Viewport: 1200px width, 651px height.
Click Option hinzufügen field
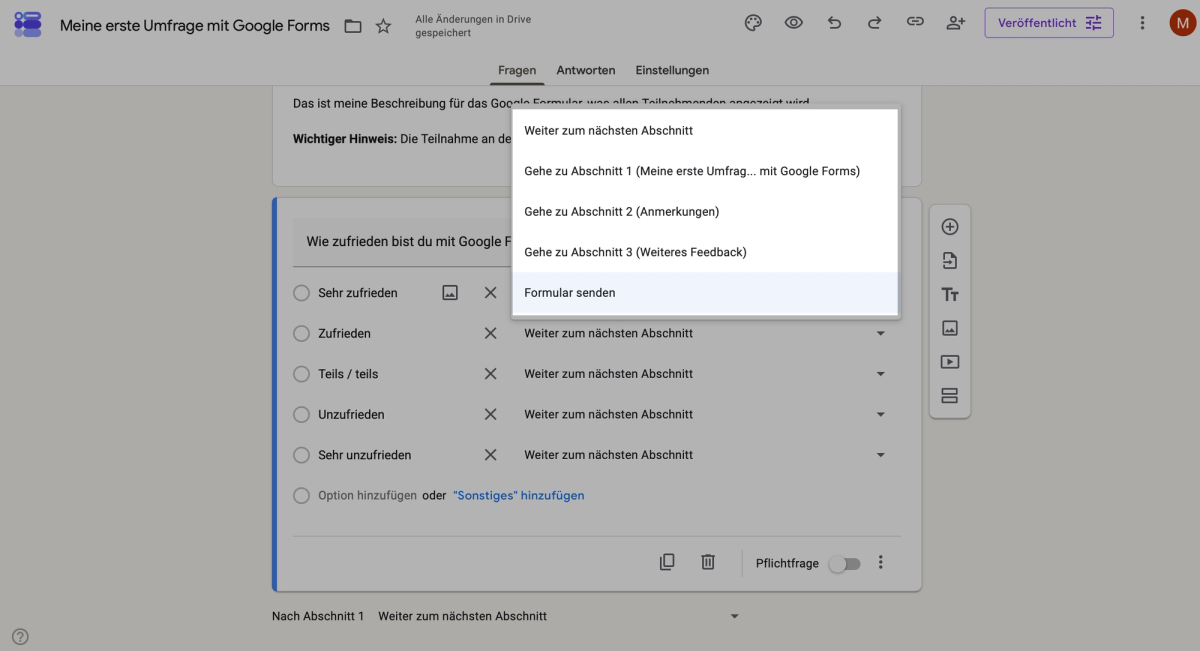click(367, 495)
